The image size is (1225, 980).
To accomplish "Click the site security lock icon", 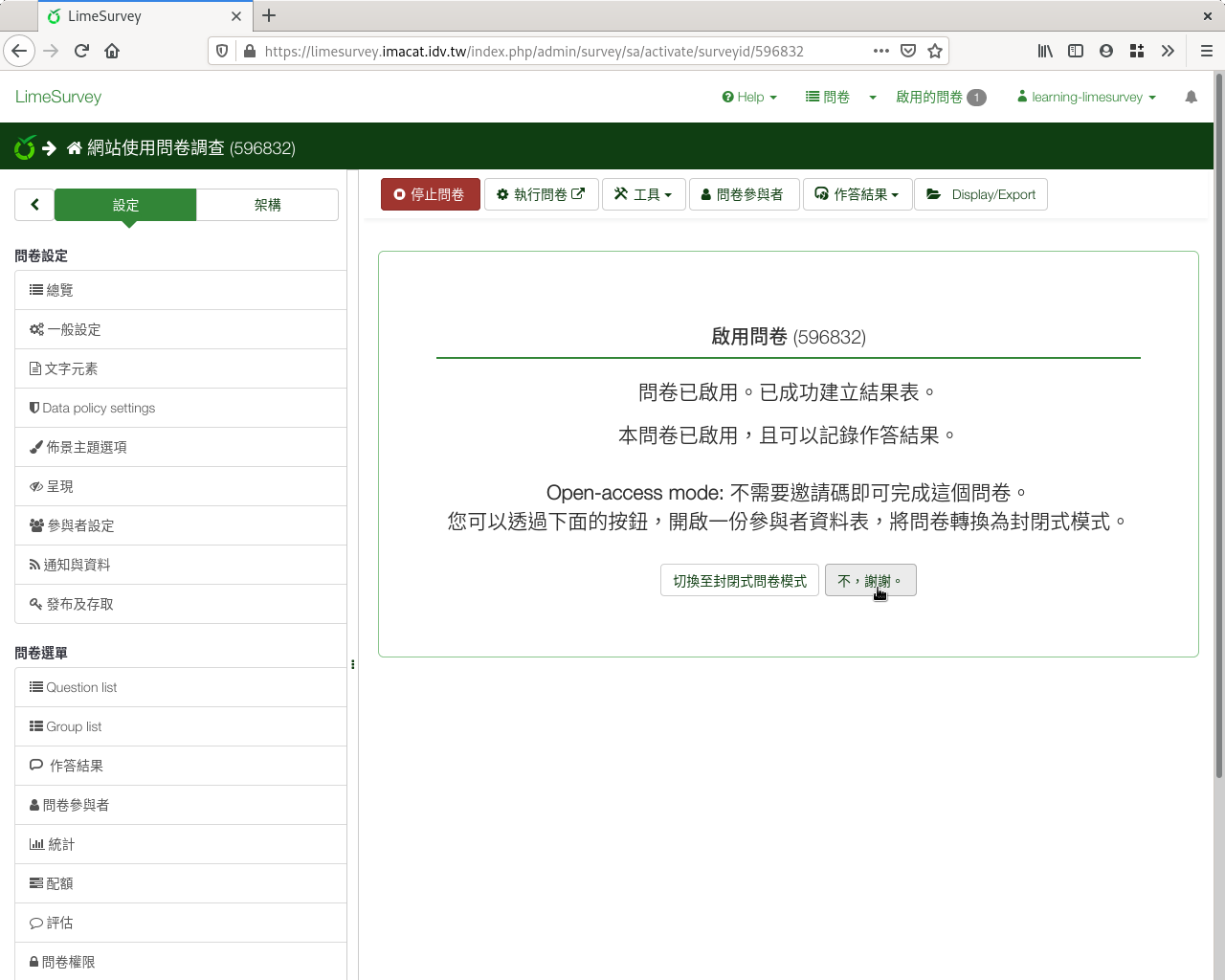I will 250,51.
